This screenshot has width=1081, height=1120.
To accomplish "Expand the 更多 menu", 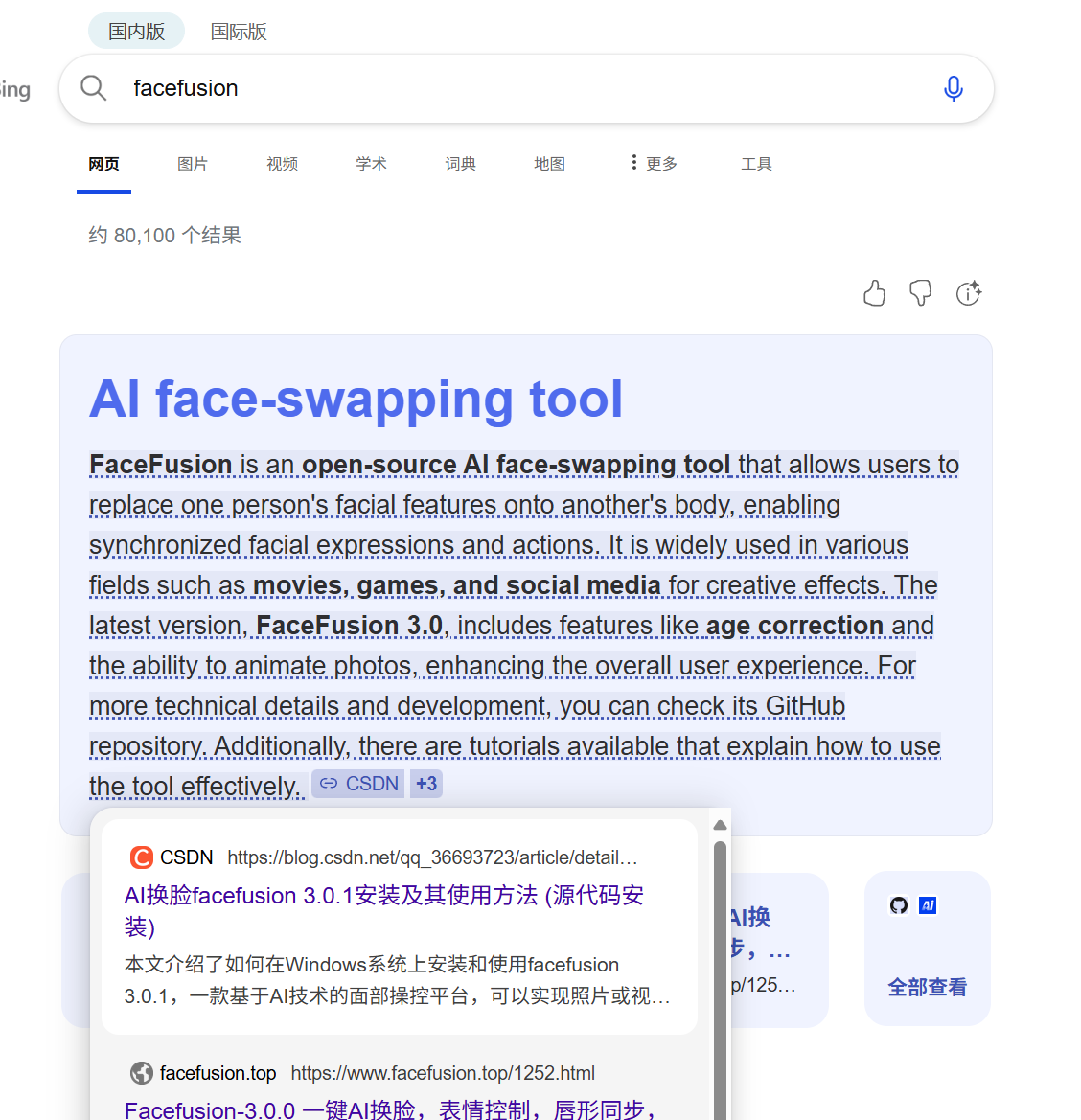I will click(654, 164).
